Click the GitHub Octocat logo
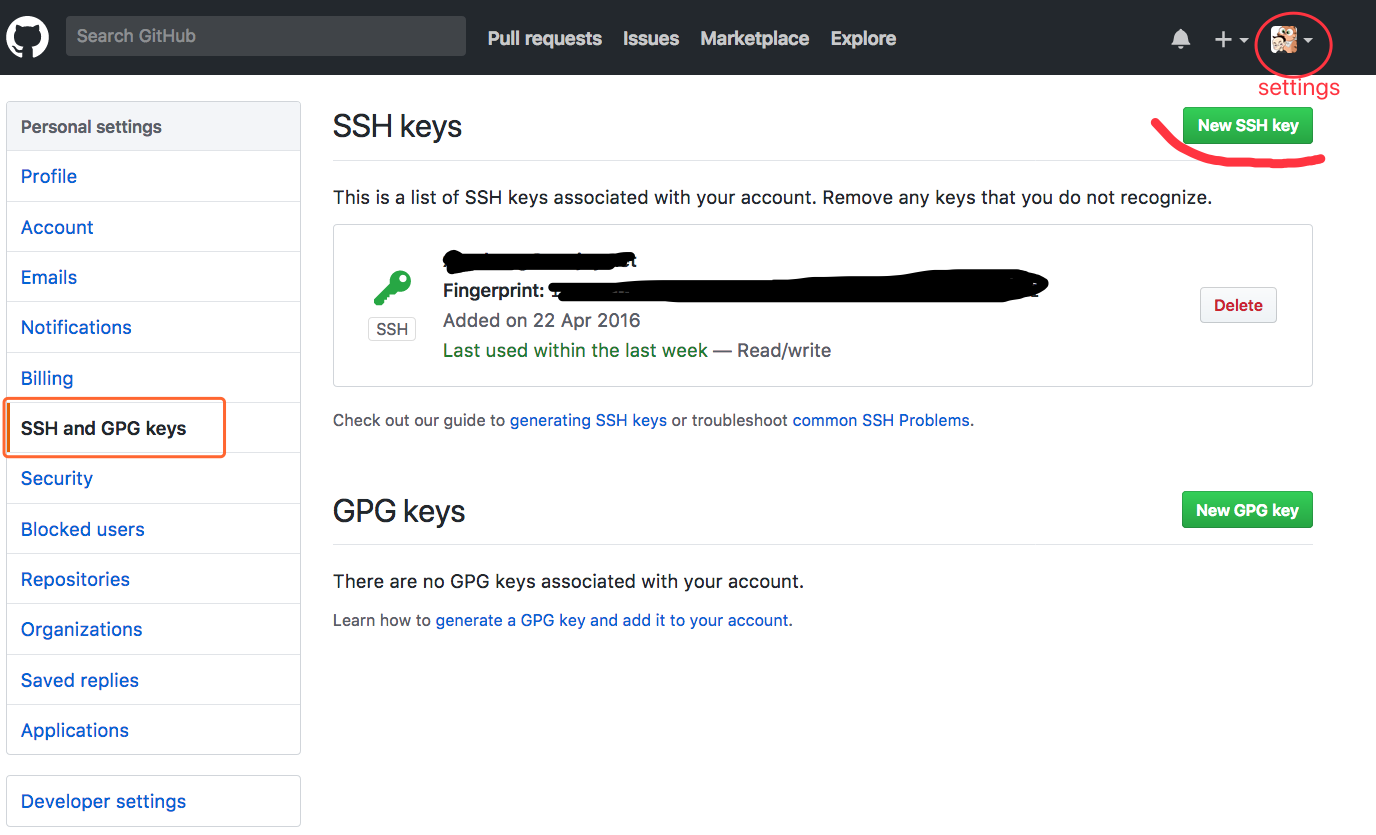This screenshot has width=1376, height=835. click(x=27, y=38)
